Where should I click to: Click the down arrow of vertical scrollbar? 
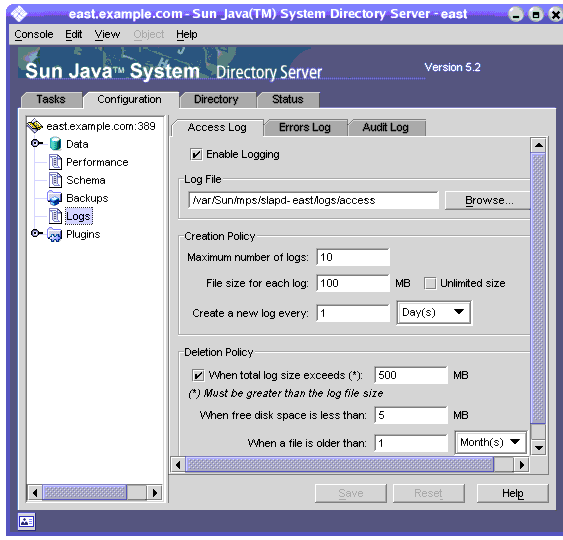[538, 447]
